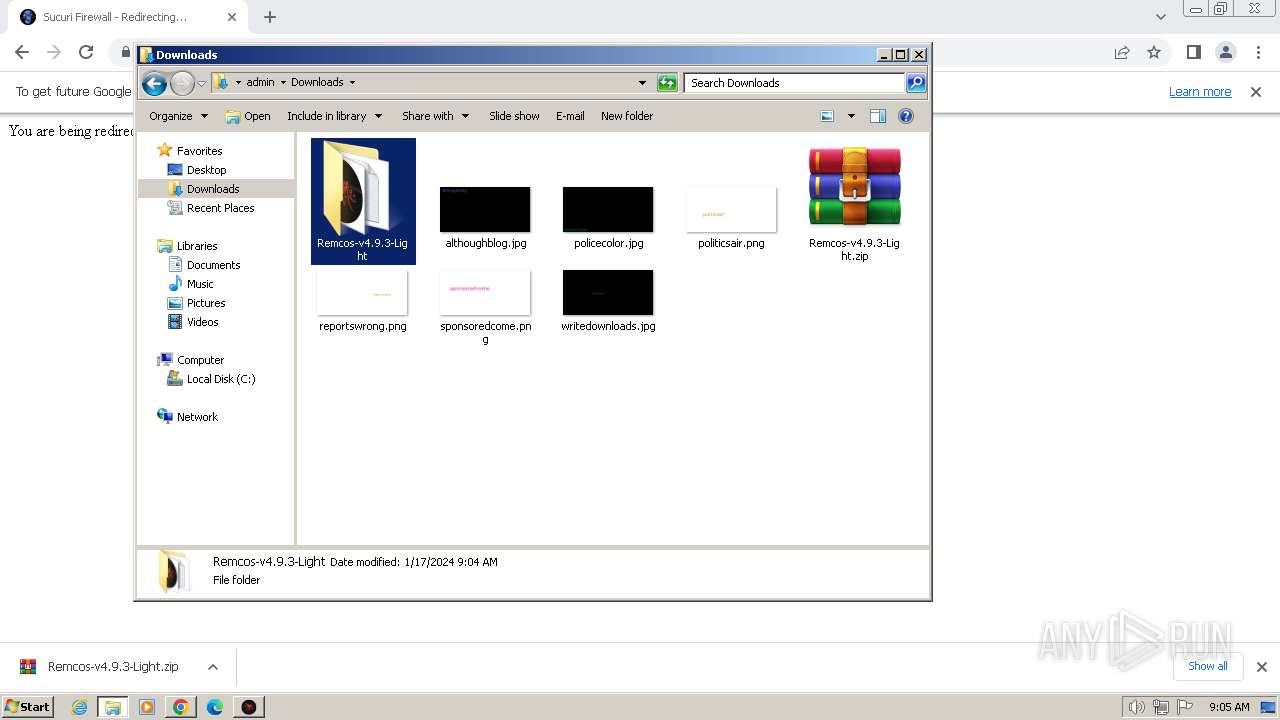Click the address bar refresh icon in Explorer
This screenshot has width=1280, height=720.
point(667,83)
